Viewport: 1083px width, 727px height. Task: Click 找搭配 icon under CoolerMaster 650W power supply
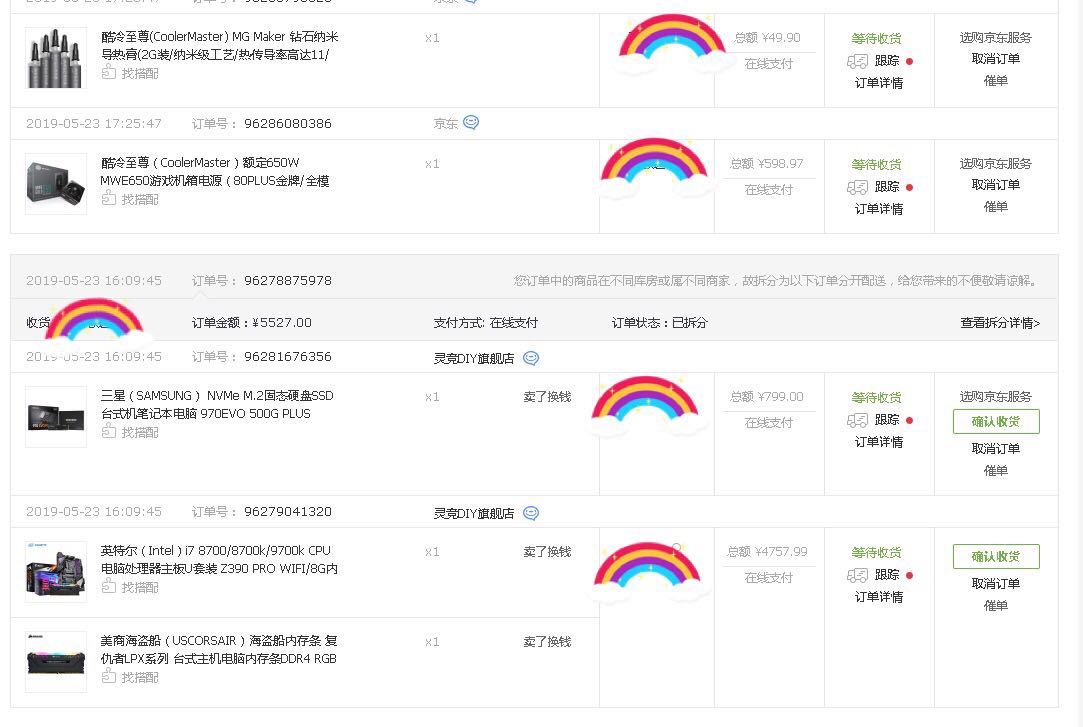click(x=108, y=199)
